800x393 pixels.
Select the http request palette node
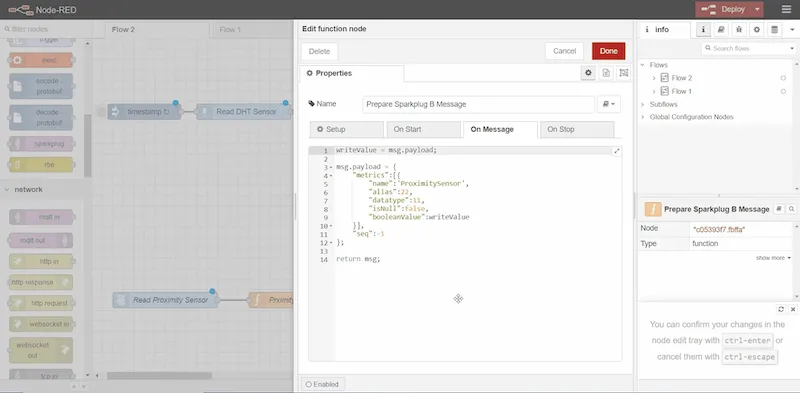(41, 303)
